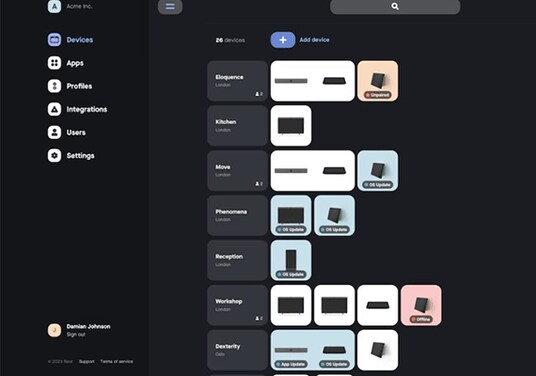
Task: Click the blue plus button
Action: point(283,40)
